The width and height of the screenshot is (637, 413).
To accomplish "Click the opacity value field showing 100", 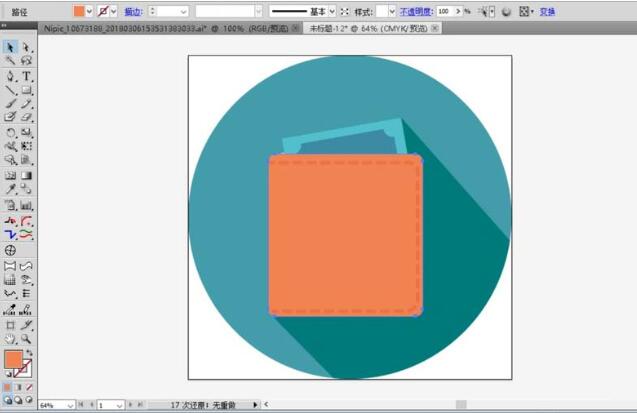I will [x=445, y=11].
